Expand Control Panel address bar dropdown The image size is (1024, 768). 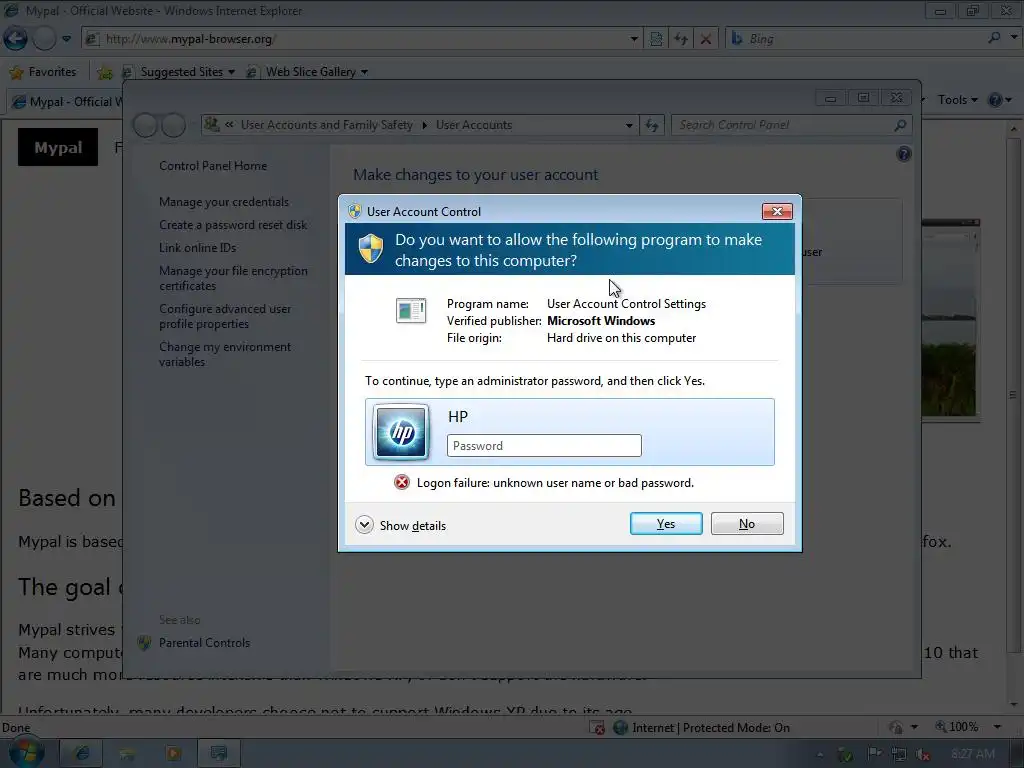click(629, 125)
